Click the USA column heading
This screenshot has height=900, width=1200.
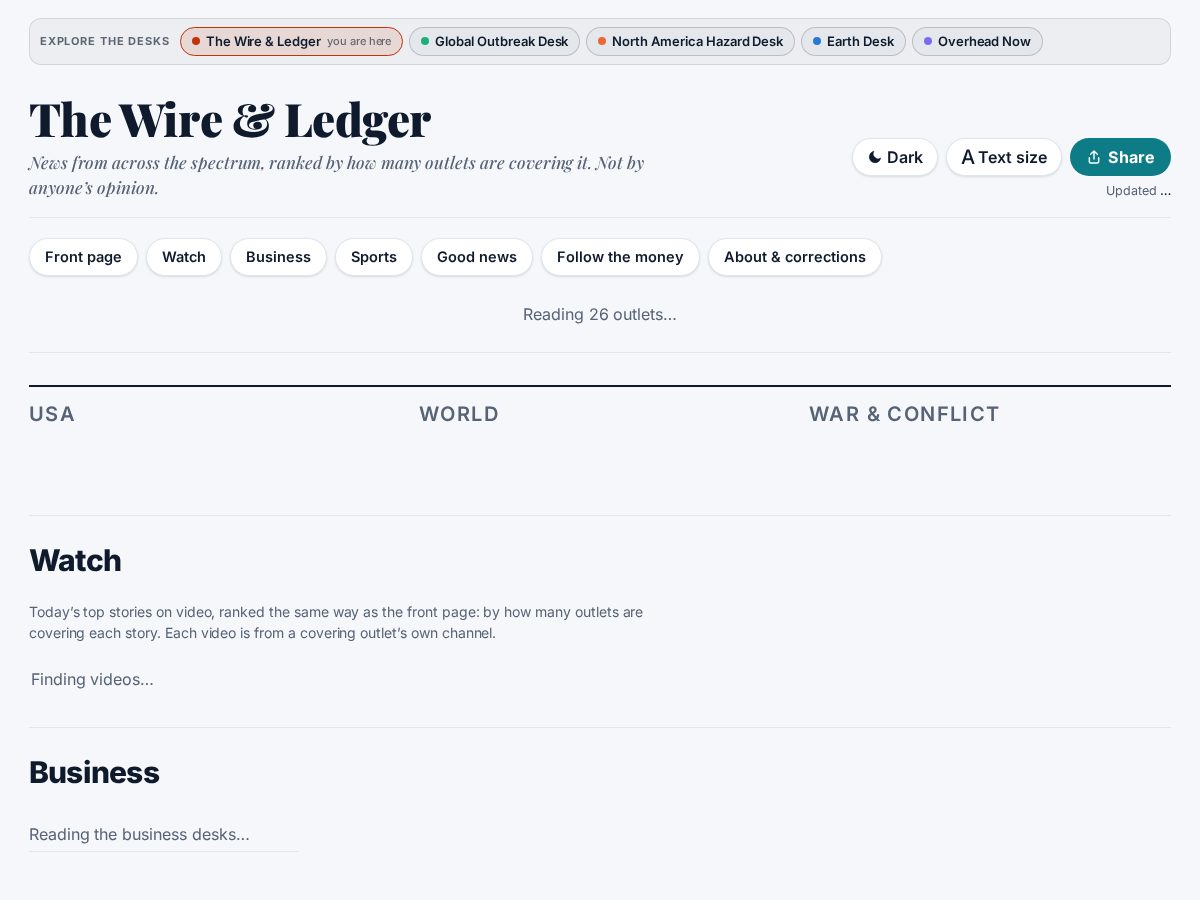click(52, 414)
